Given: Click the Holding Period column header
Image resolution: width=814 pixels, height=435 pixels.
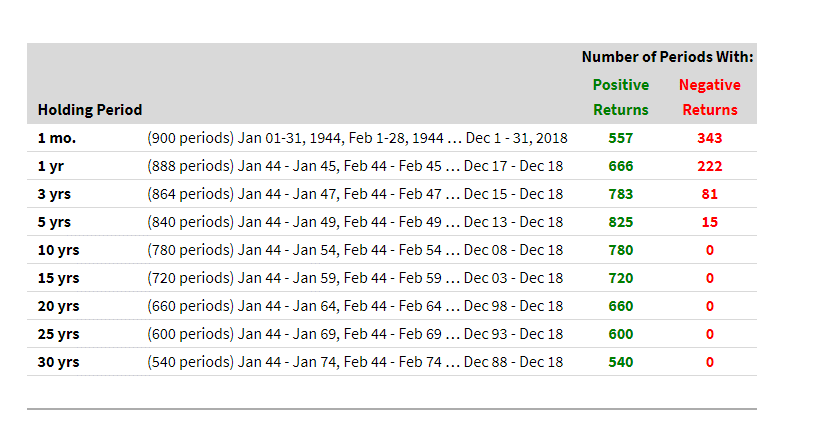Looking at the screenshot, I should (x=90, y=110).
